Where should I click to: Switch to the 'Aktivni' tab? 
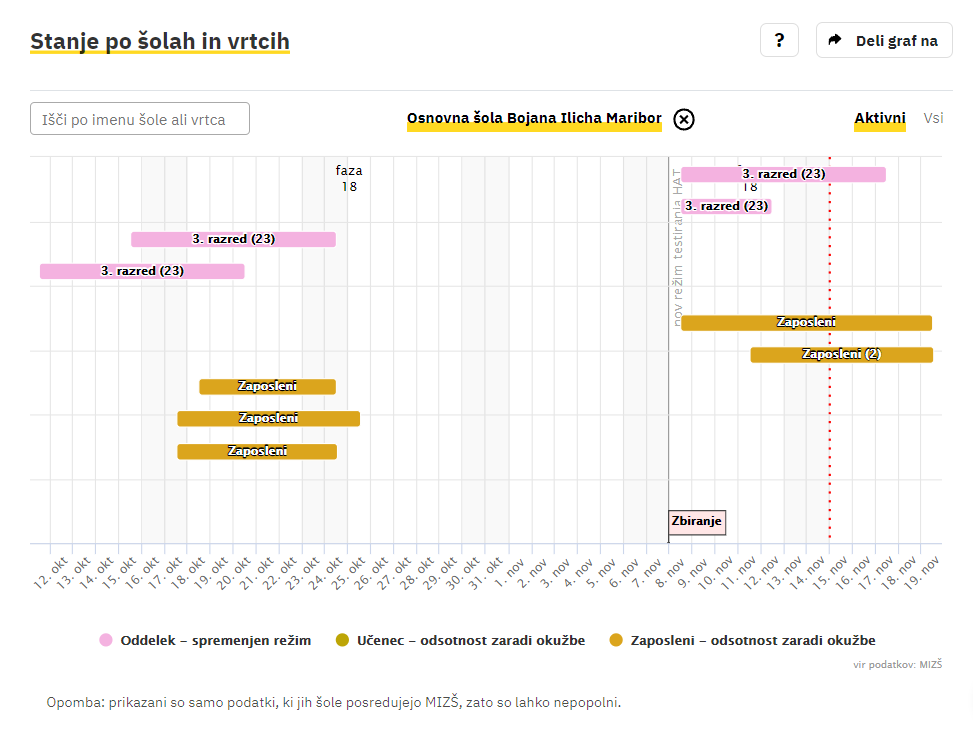pyautogui.click(x=879, y=118)
